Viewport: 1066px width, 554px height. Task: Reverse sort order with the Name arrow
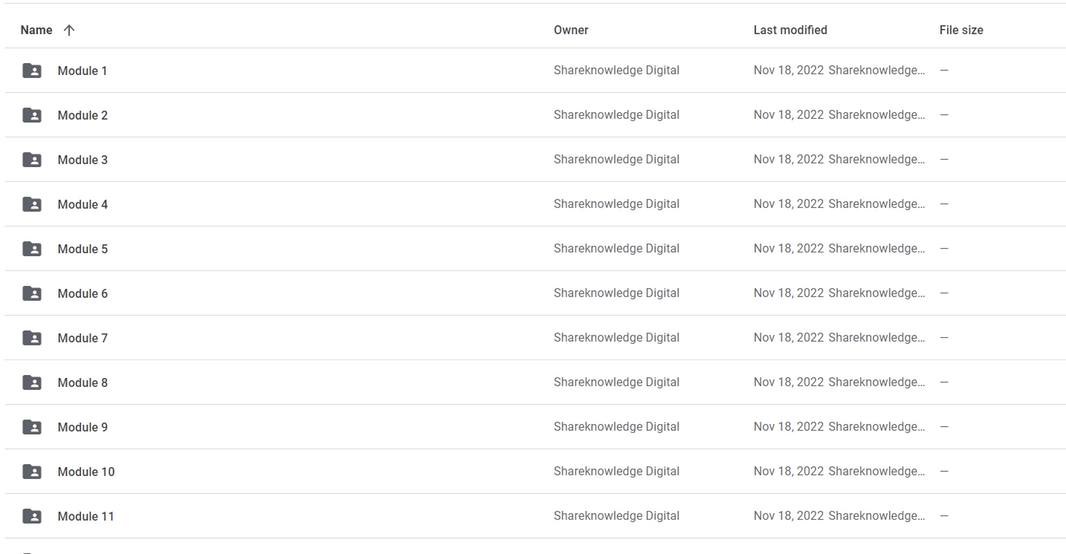(69, 30)
